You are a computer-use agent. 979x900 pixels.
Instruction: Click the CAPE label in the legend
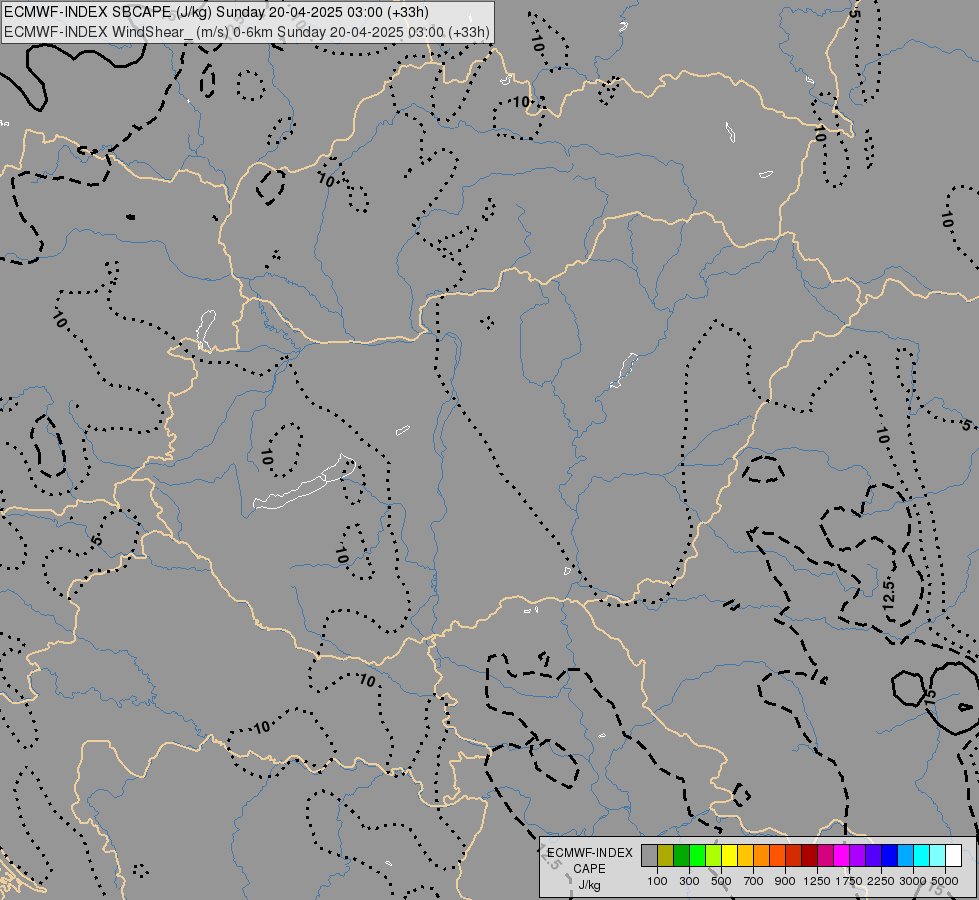coord(589,869)
